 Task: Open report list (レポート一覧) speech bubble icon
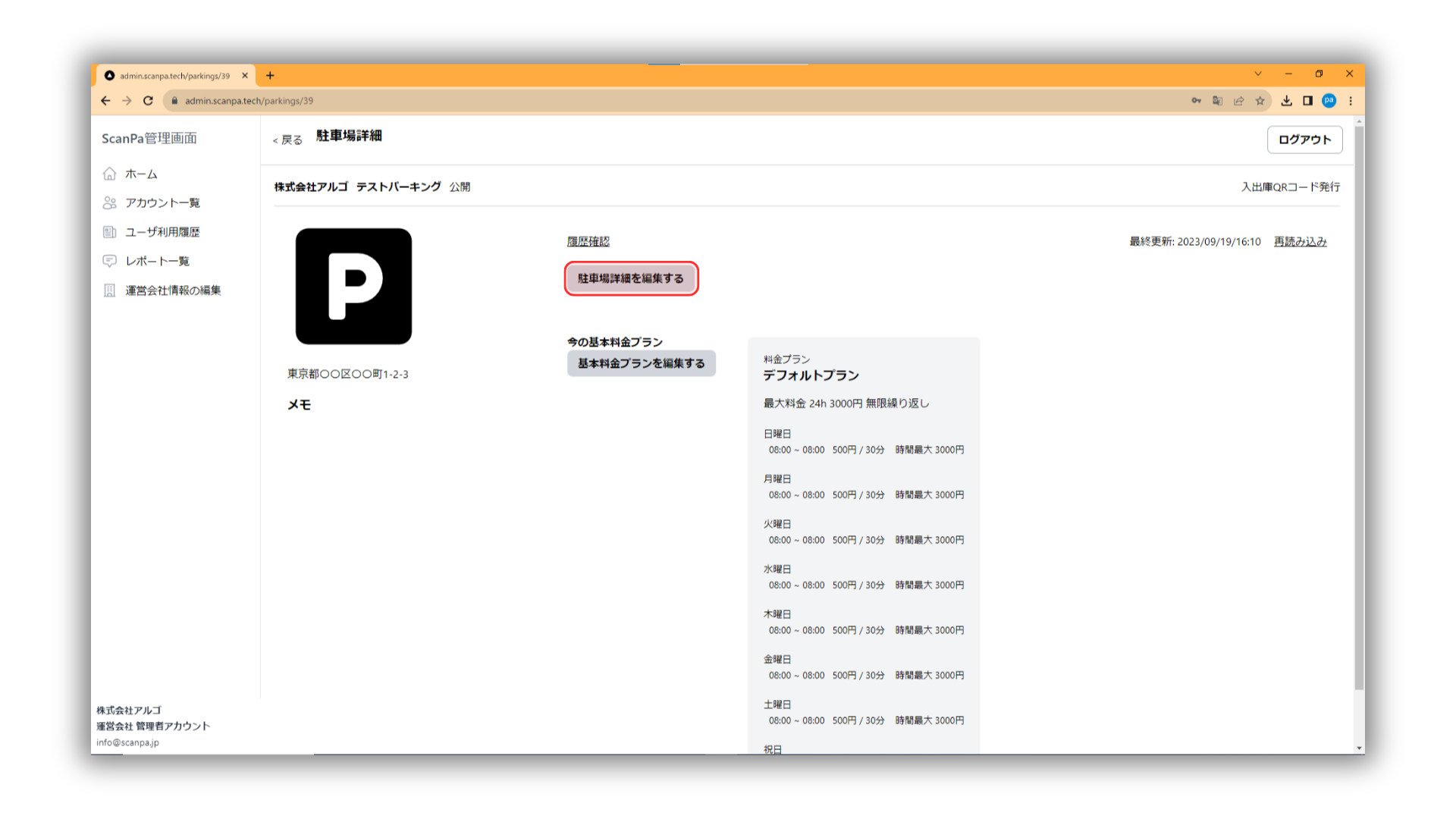(110, 261)
